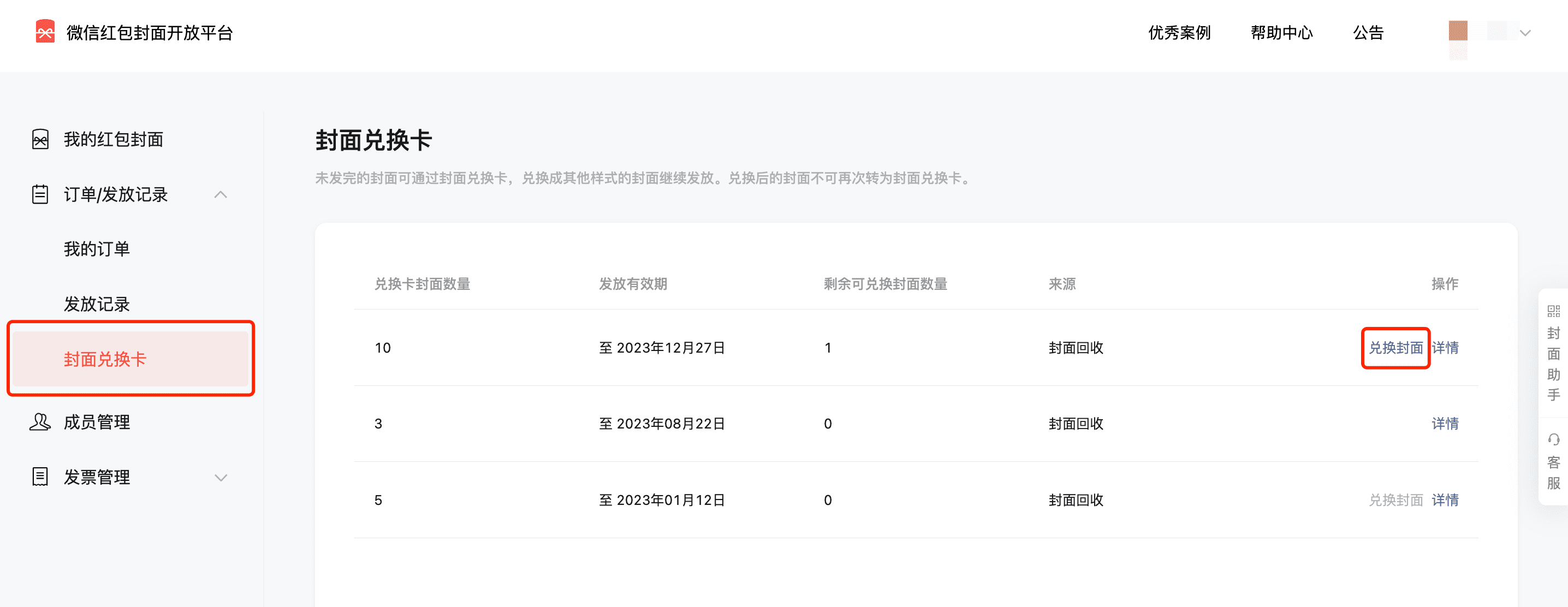The image size is (1568, 607).
Task: Click the 成员管理 people icon
Action: tap(40, 422)
